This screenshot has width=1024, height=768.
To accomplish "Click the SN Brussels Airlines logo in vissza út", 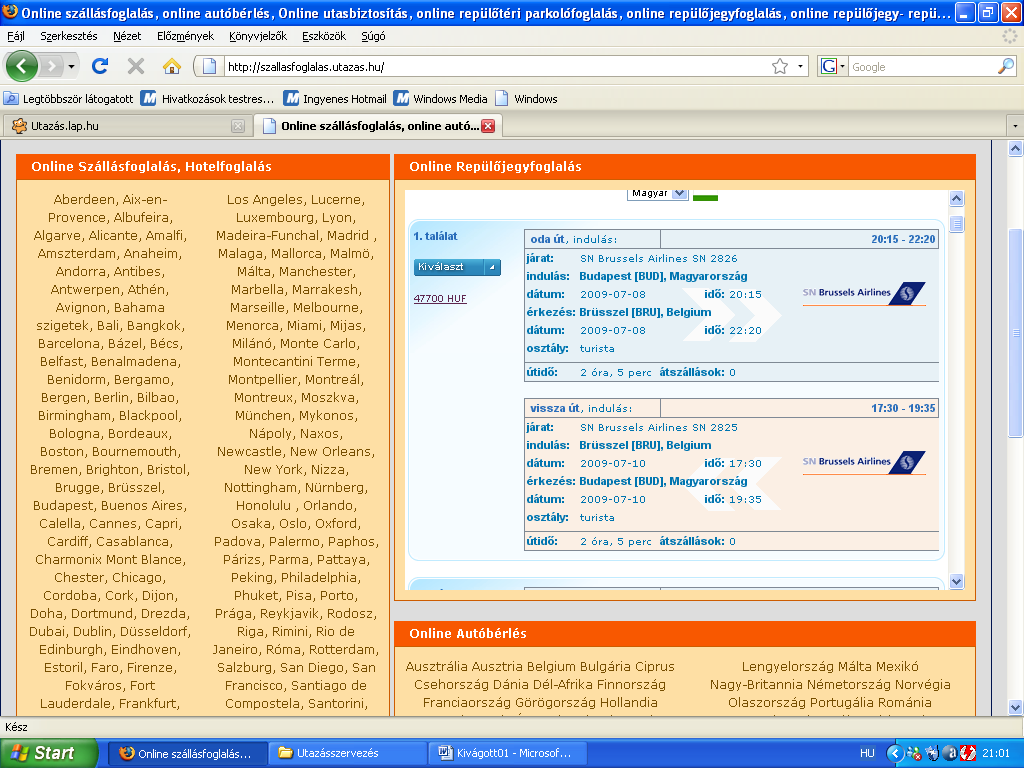I will (864, 462).
